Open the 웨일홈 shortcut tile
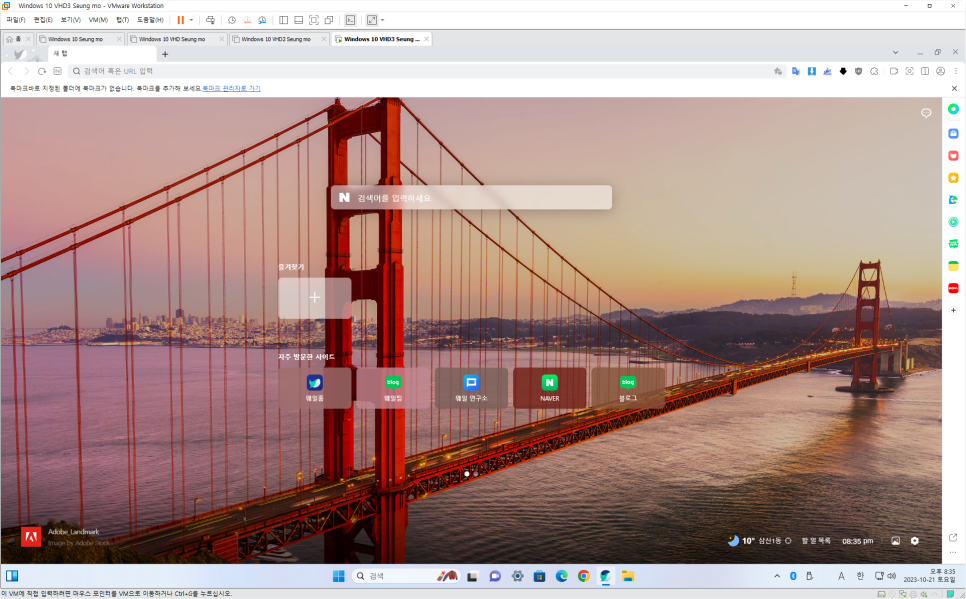This screenshot has height=599, width=966. [315, 388]
